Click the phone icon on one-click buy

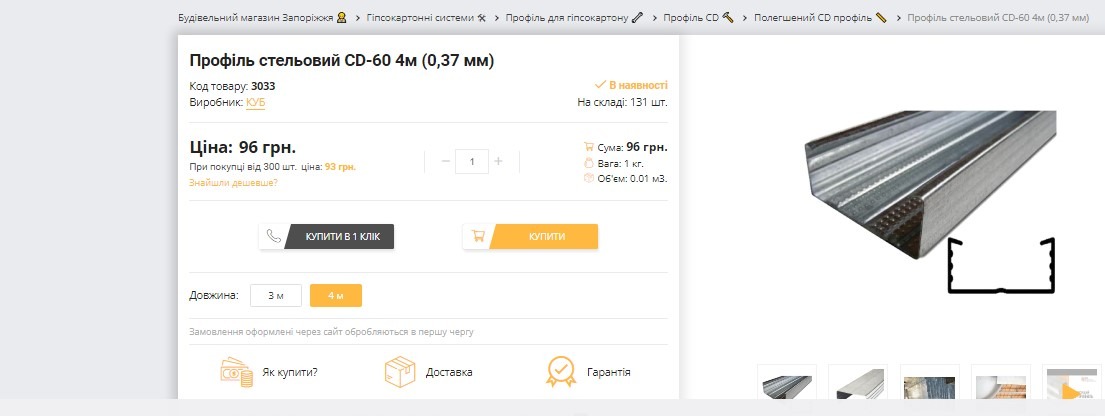pos(273,237)
